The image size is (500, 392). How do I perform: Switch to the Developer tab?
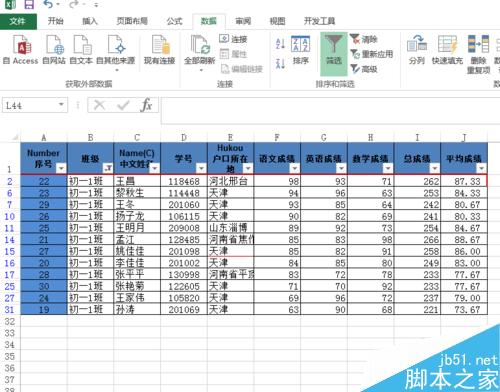319,21
